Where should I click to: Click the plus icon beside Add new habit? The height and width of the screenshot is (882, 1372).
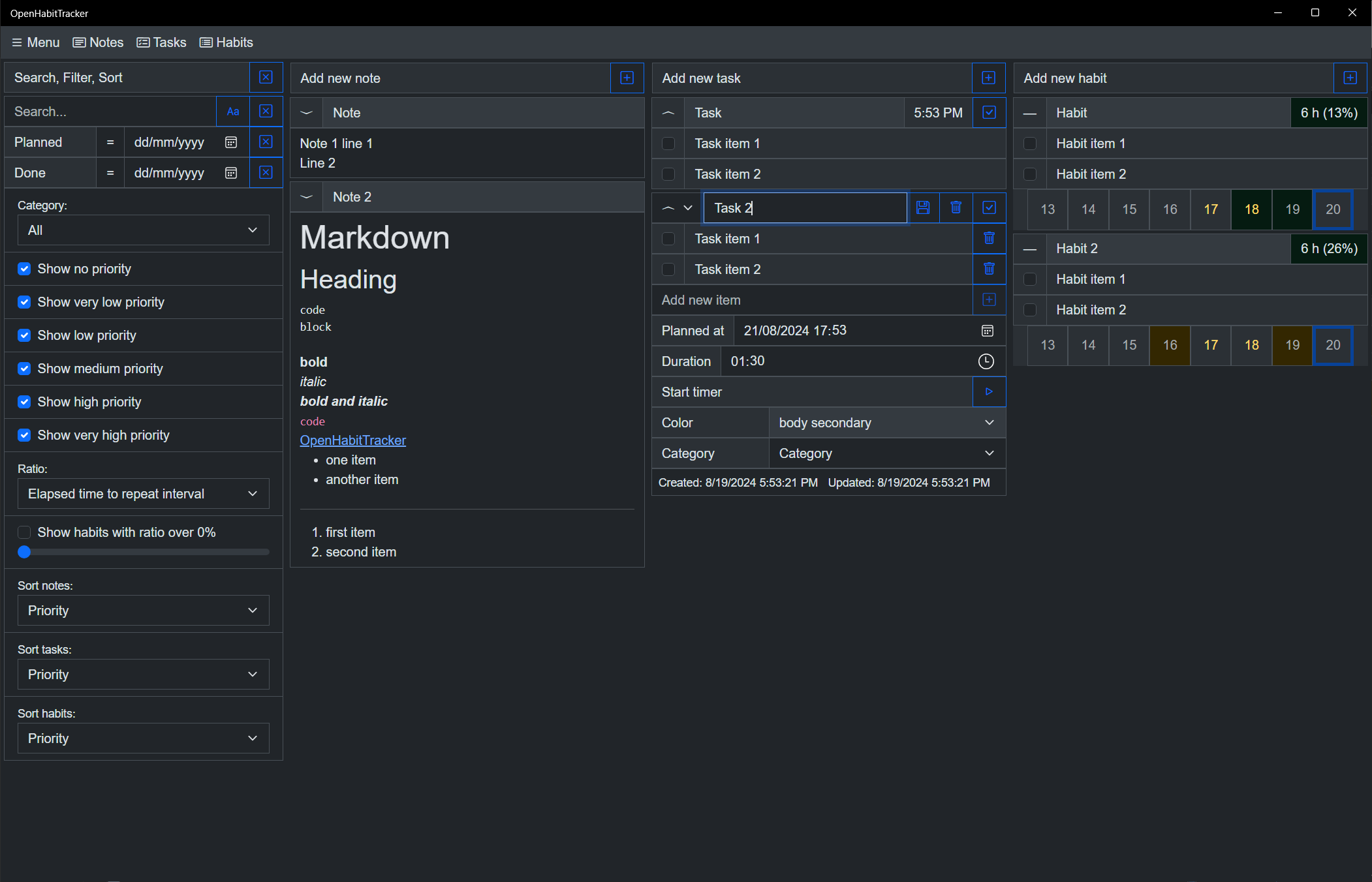point(1350,78)
